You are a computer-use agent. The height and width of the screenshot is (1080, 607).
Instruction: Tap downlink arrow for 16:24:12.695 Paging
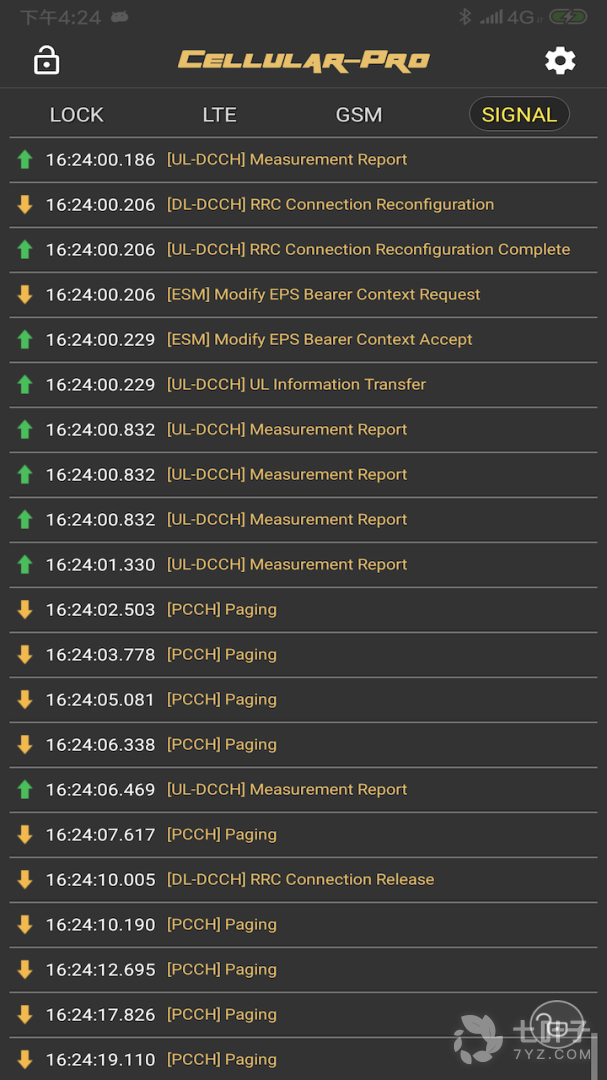pos(25,970)
